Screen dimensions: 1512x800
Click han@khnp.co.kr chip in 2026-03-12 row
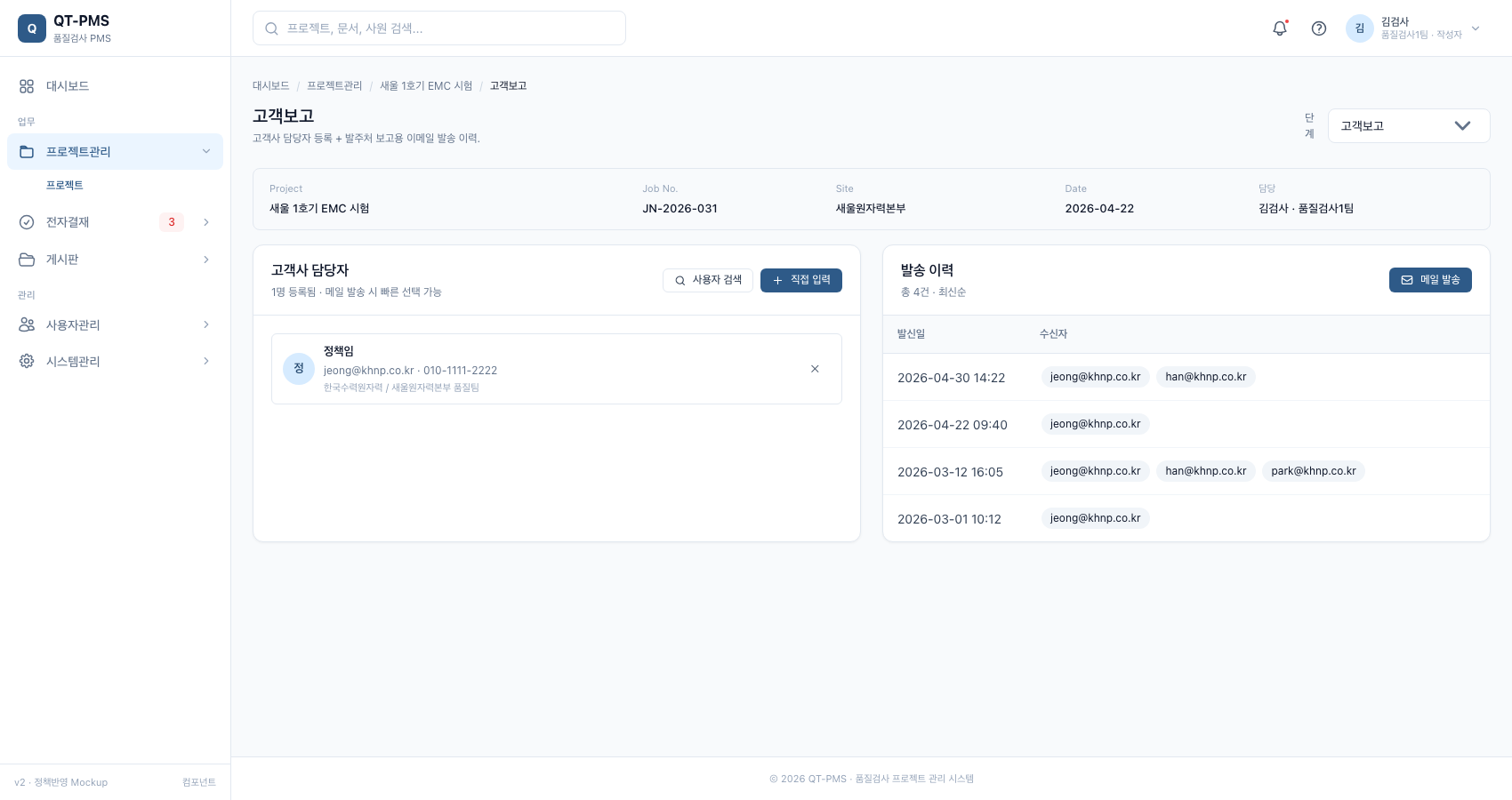pos(1206,471)
